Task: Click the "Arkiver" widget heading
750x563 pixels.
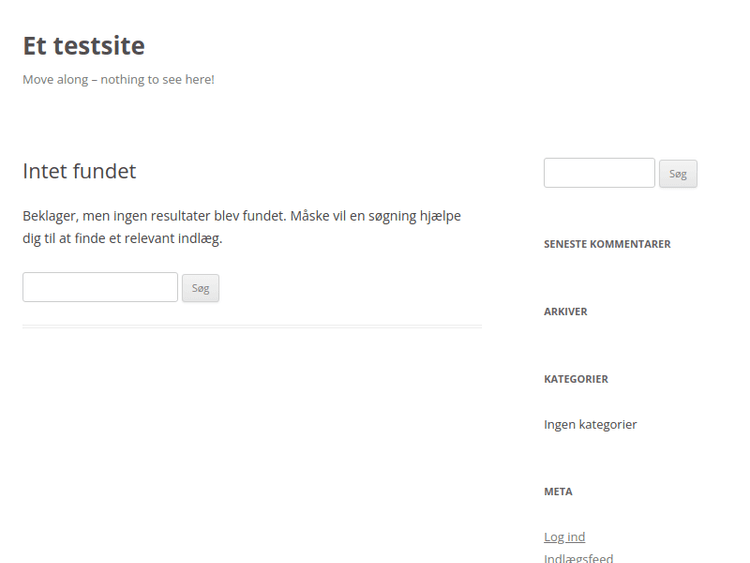Action: [x=566, y=312]
